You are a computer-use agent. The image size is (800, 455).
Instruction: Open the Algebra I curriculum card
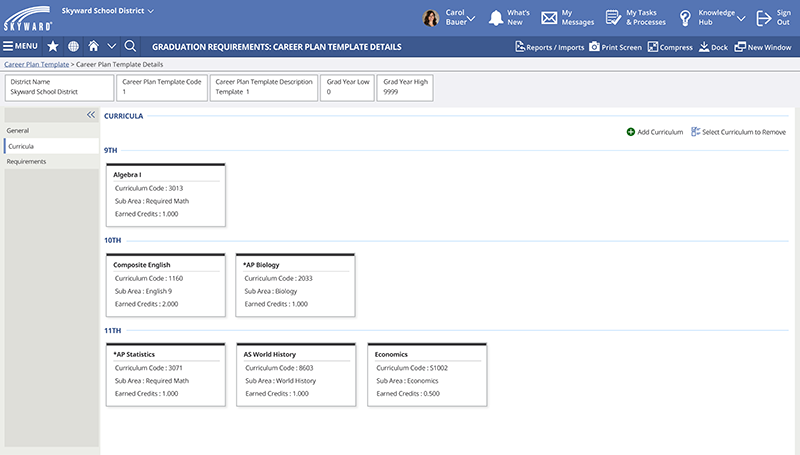click(166, 195)
